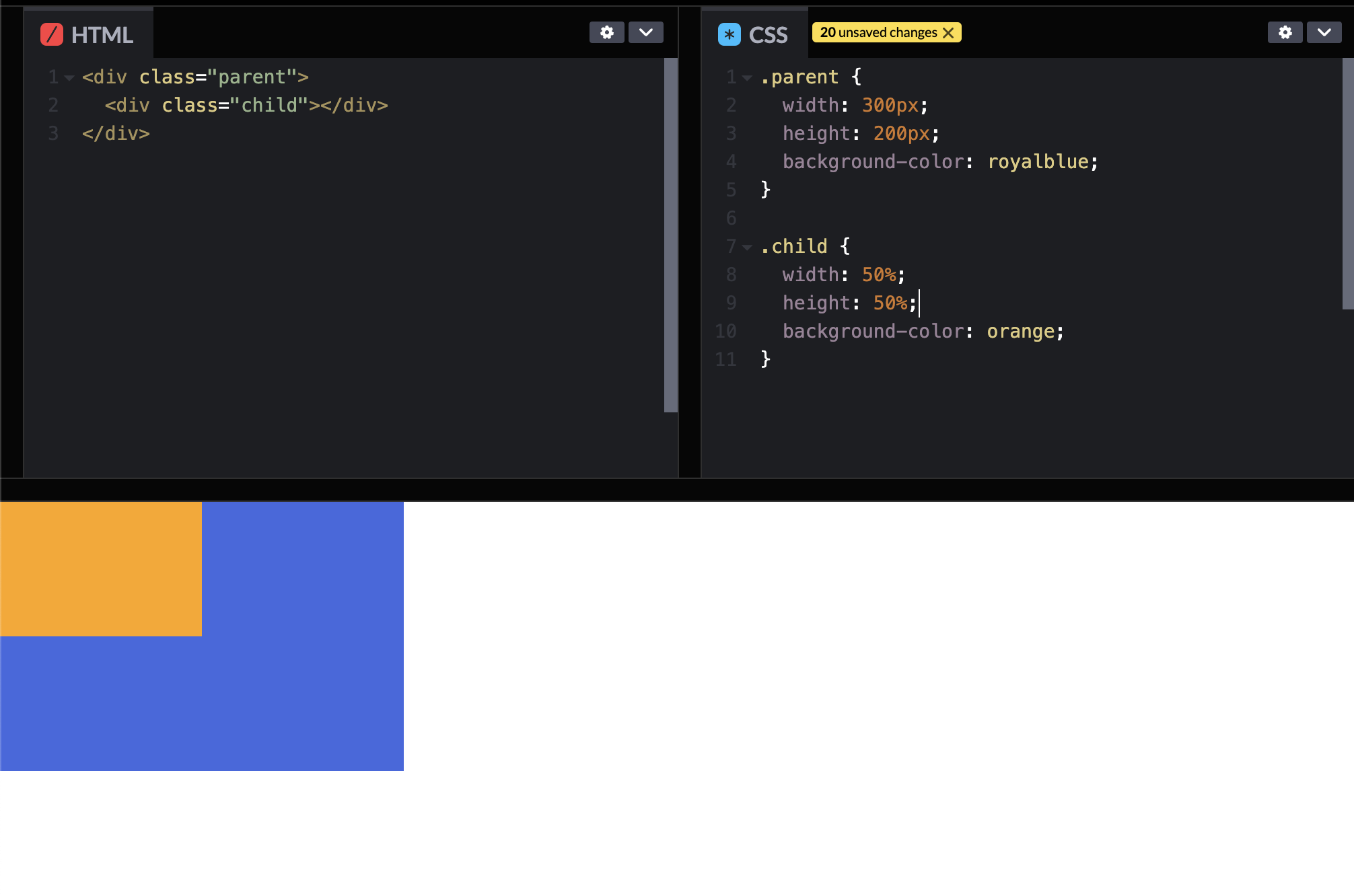
Task: Fold the parent div in HTML editor
Action: (69, 78)
